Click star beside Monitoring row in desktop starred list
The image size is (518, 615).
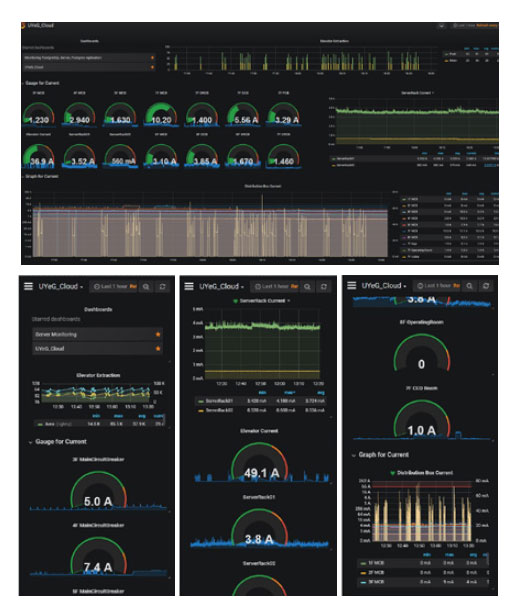[x=152, y=58]
